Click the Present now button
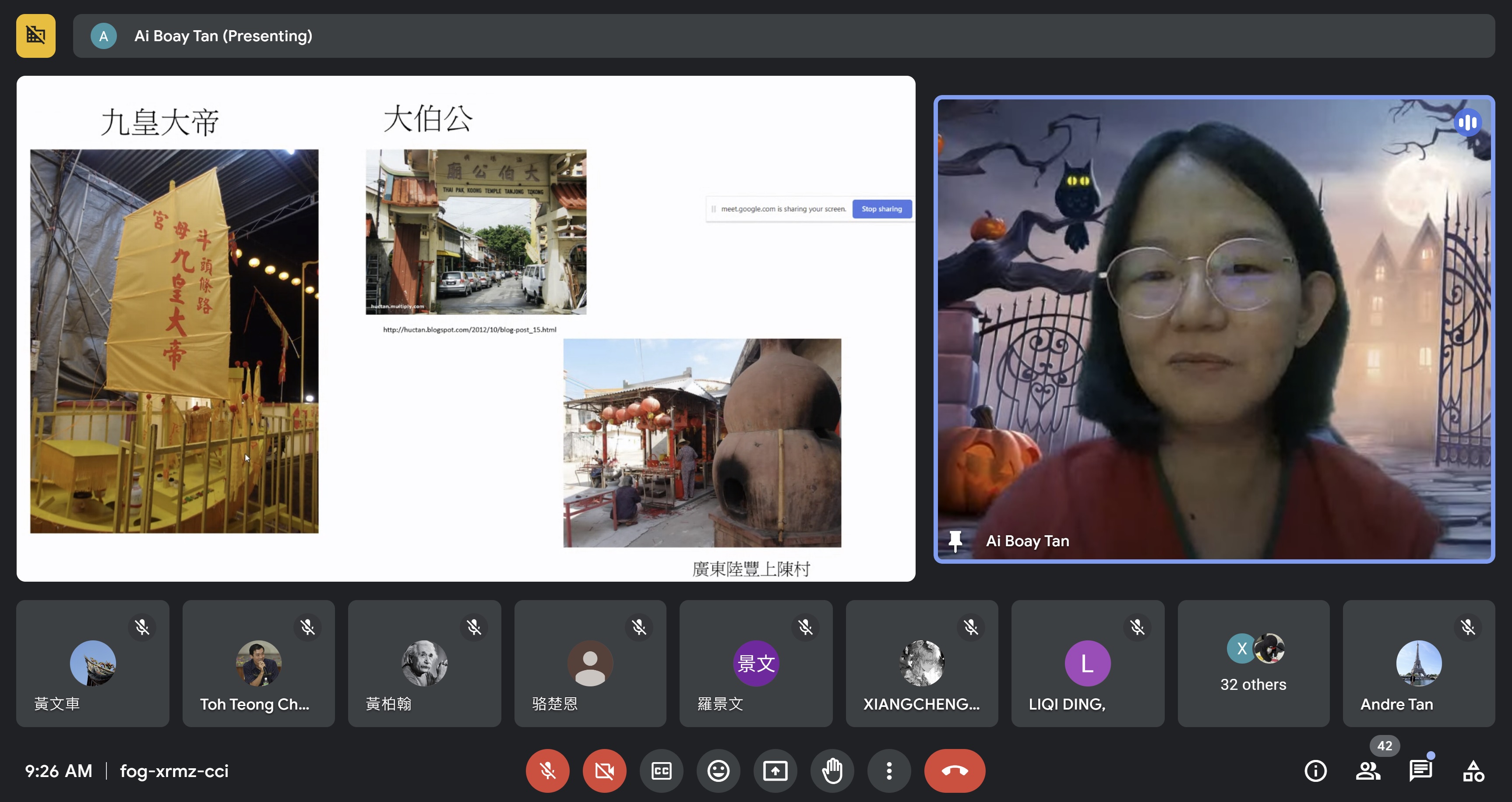The width and height of the screenshot is (1512, 802). 775,771
